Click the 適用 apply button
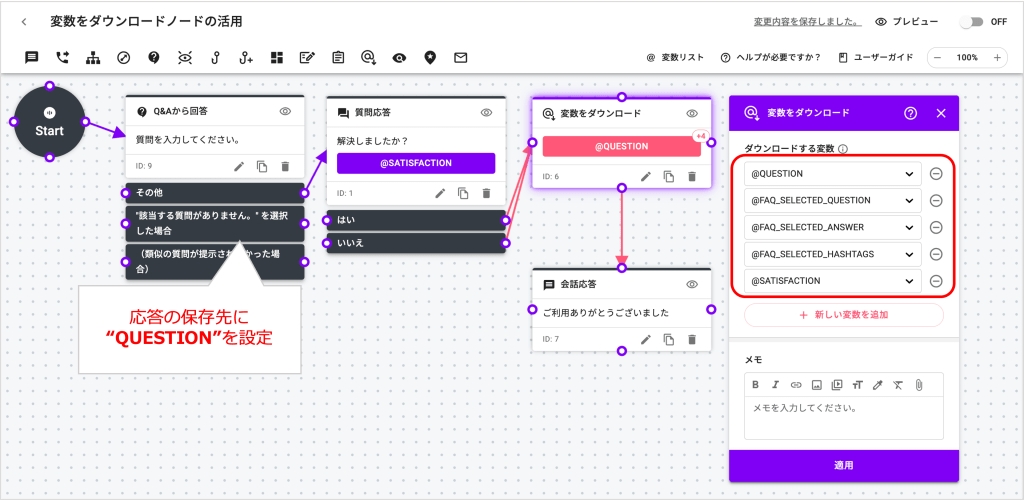The image size is (1024, 501). click(x=843, y=465)
